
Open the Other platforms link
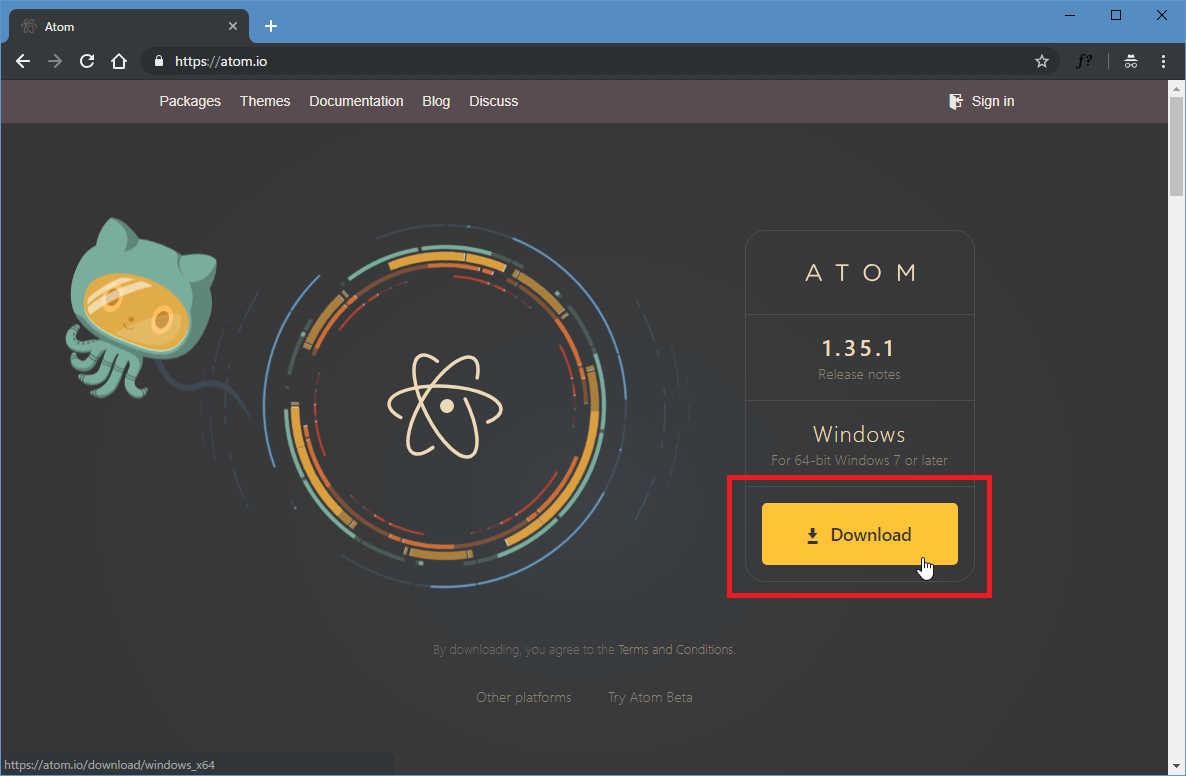(x=524, y=697)
